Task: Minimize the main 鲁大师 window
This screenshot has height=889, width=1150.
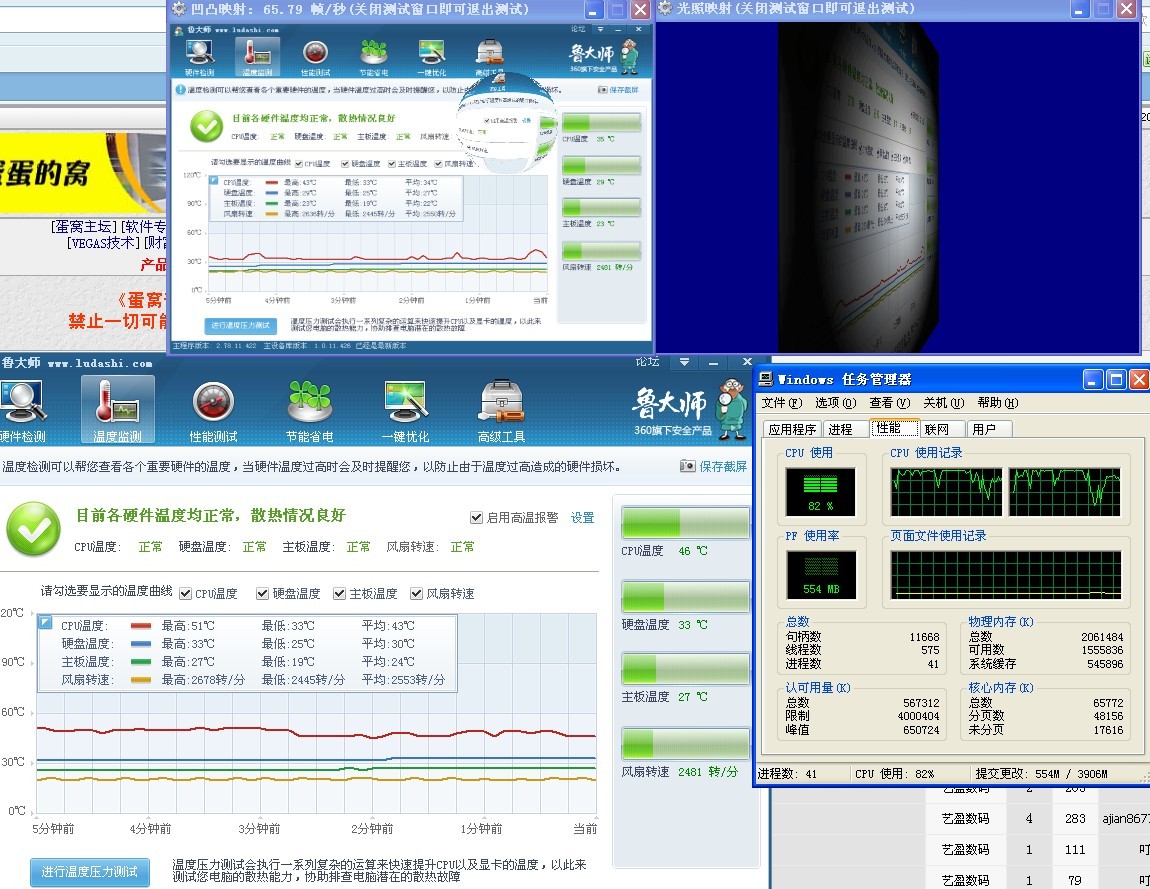Action: click(x=714, y=362)
